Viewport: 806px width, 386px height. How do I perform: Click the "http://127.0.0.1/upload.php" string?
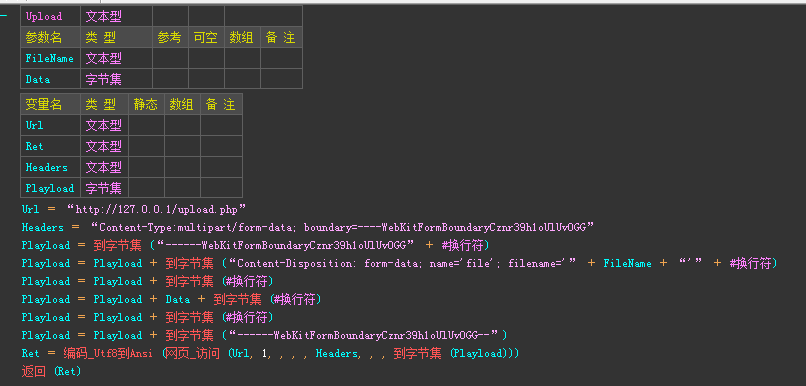pyautogui.click(x=157, y=210)
